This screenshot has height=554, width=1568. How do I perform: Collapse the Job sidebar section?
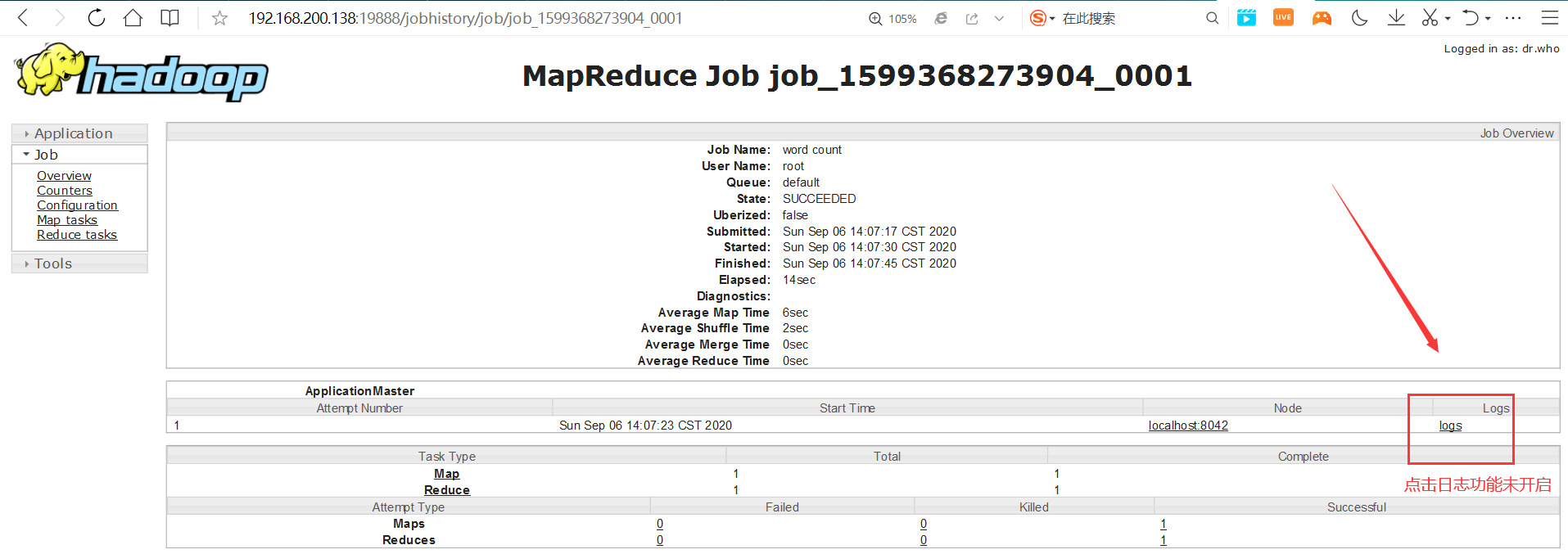(x=46, y=155)
